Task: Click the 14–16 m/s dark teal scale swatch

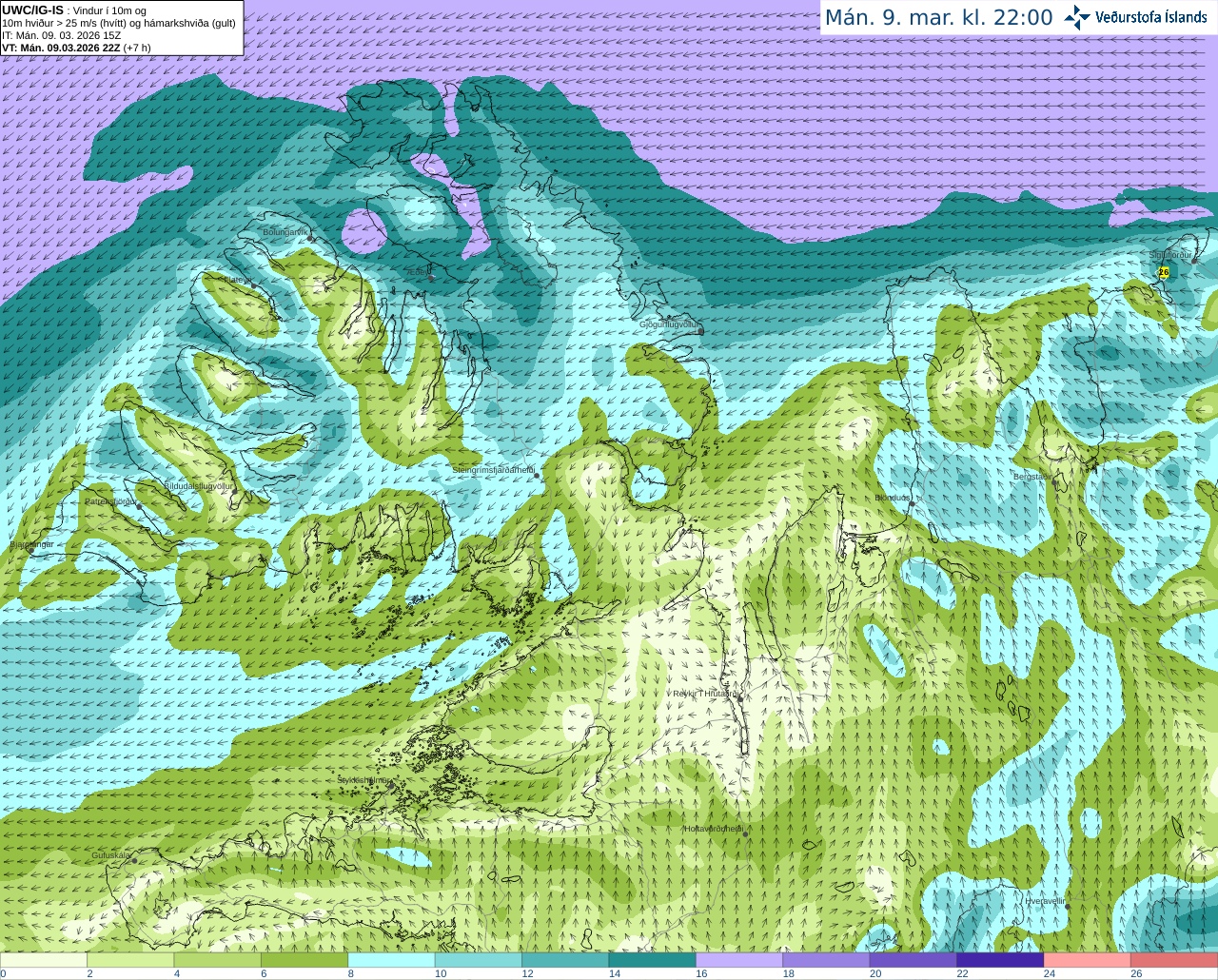Action: coord(653,960)
